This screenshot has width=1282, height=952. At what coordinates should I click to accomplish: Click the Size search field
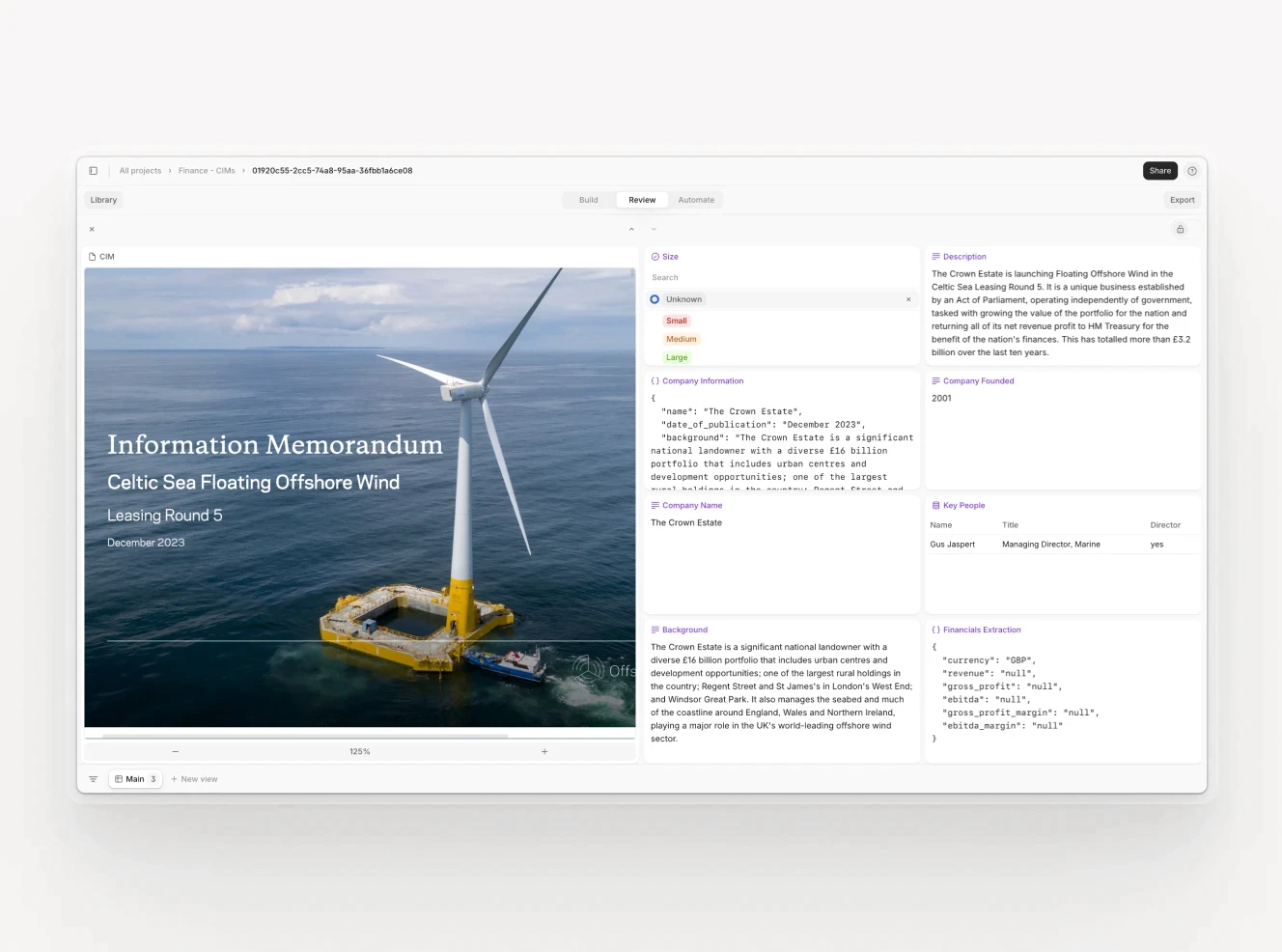click(x=781, y=278)
